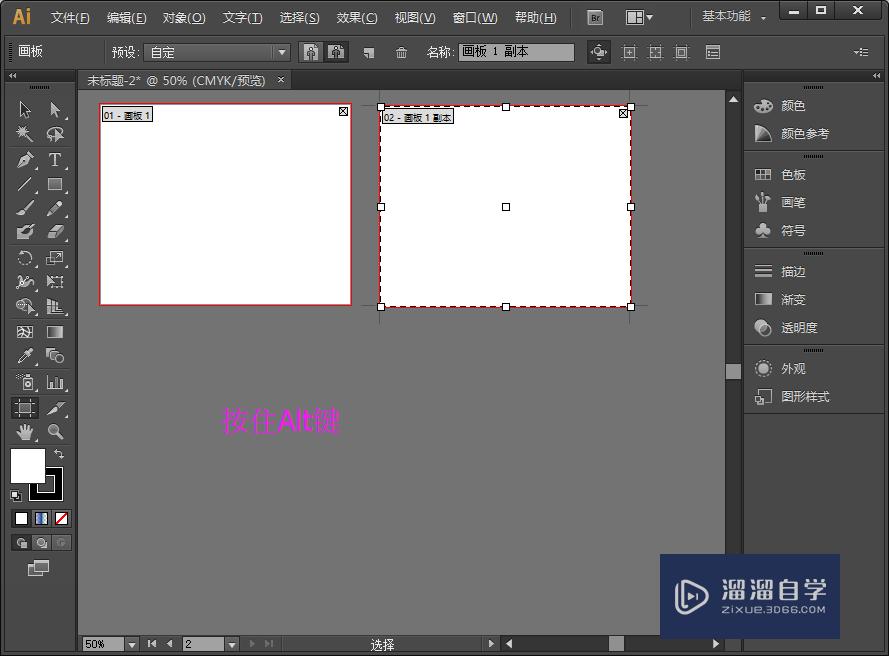Select the Lasso tool
This screenshot has height=656, width=889.
coord(55,134)
